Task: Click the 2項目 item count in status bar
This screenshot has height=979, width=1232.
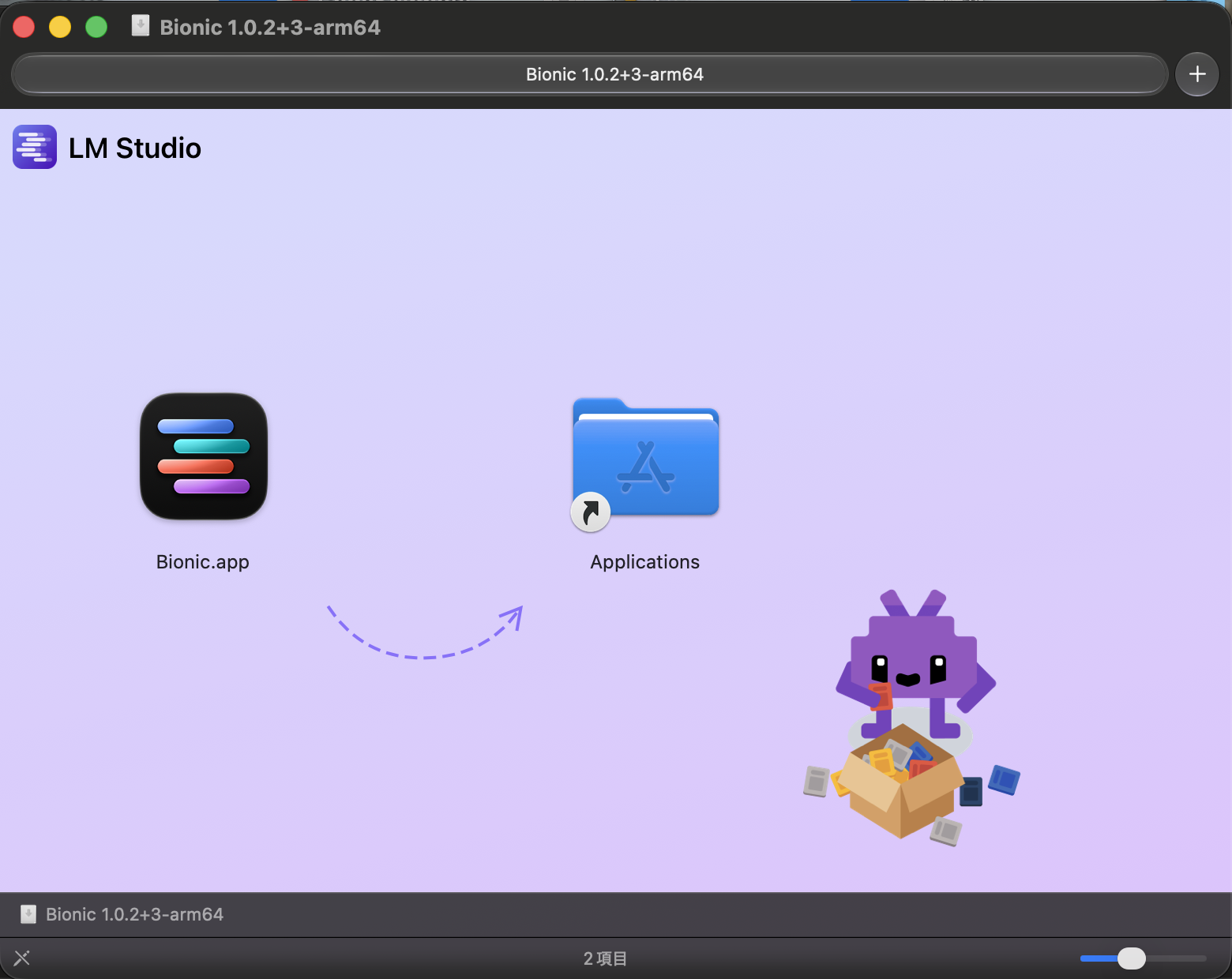Action: 605,958
